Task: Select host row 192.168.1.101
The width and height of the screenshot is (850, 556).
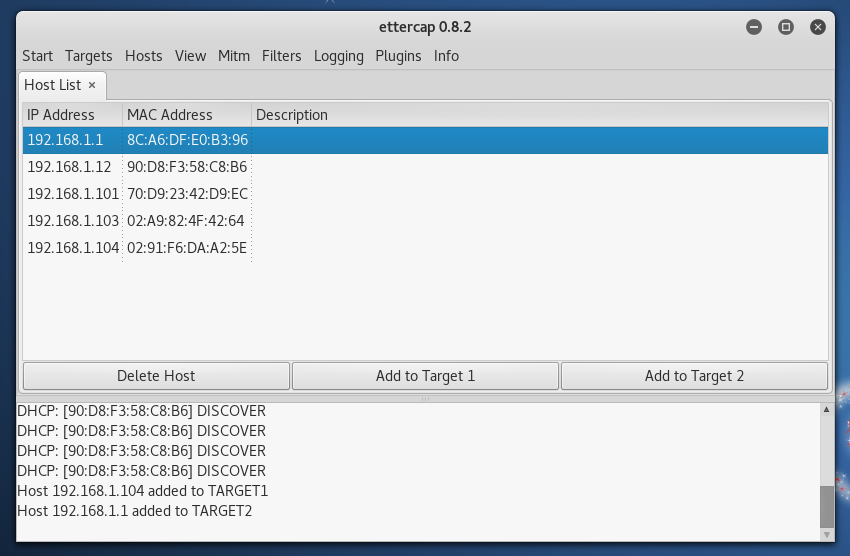Action: pyautogui.click(x=426, y=194)
